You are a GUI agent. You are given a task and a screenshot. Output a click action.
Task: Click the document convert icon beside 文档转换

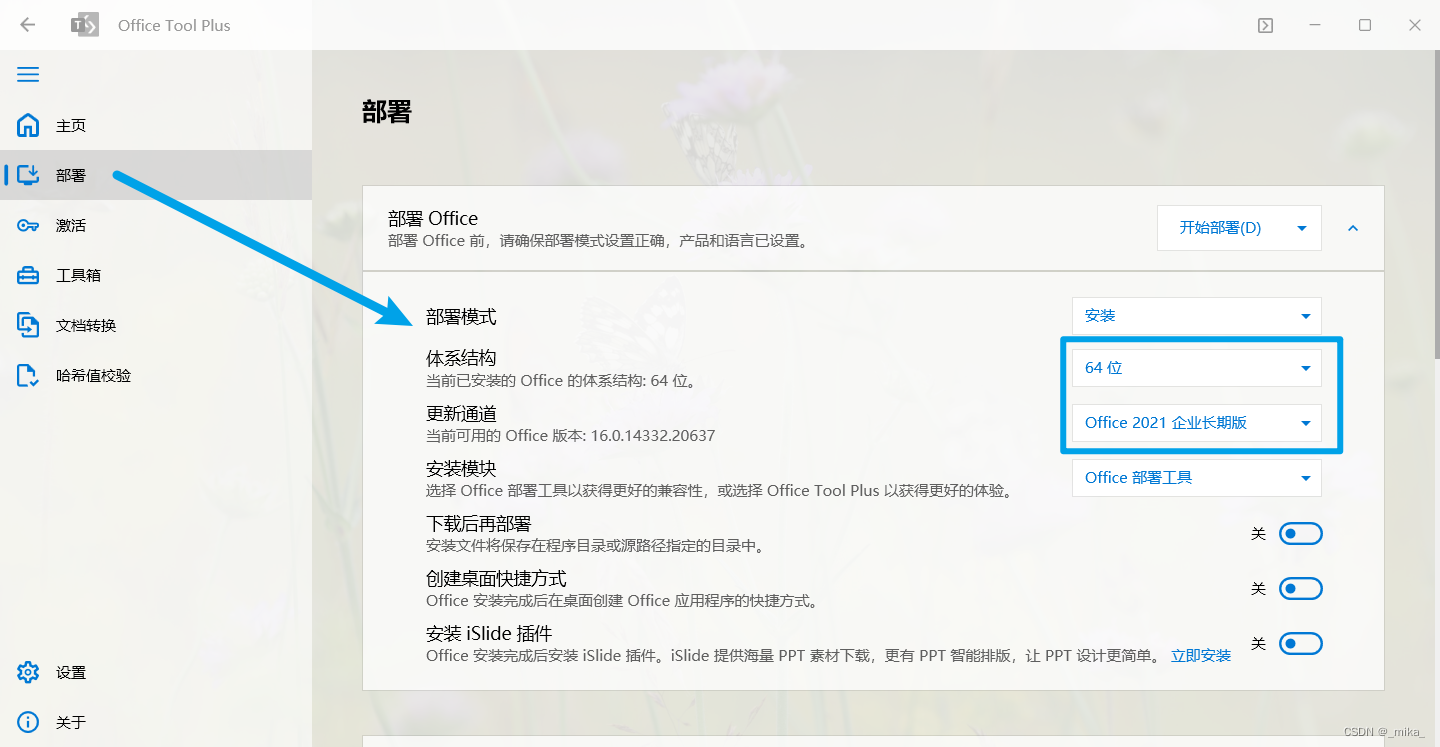(28, 325)
